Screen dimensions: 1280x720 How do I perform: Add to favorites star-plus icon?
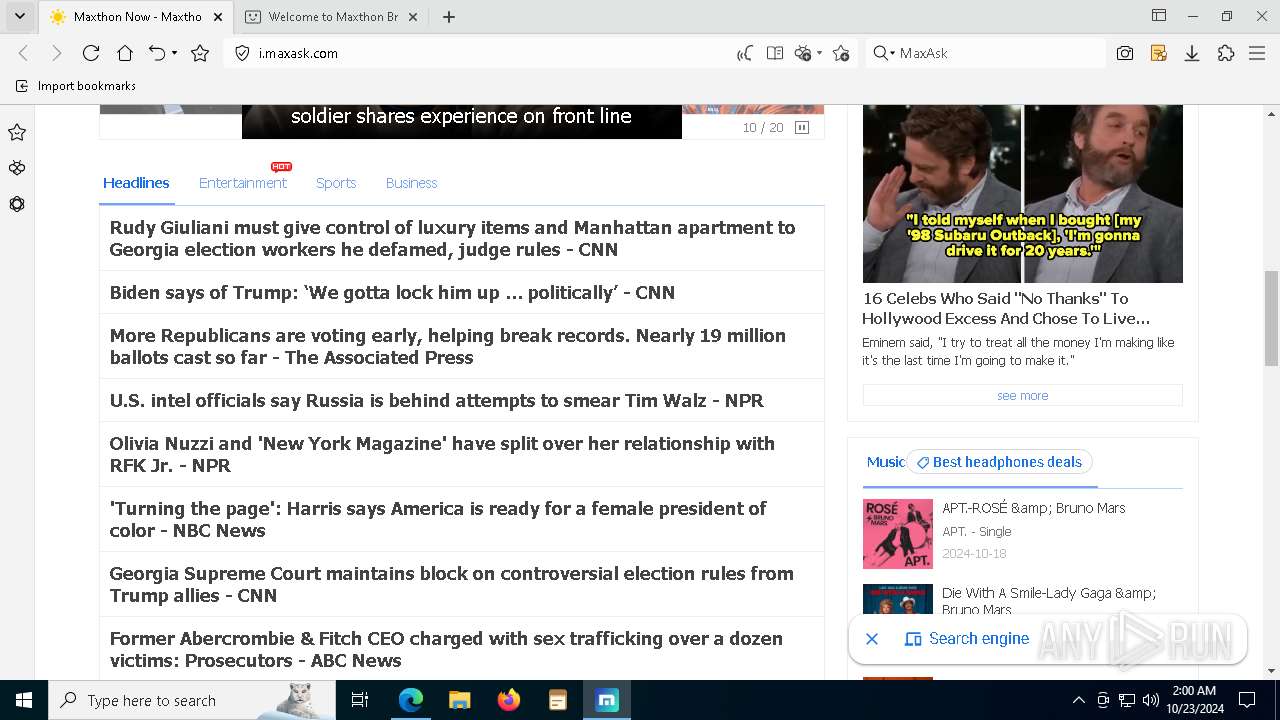[841, 53]
